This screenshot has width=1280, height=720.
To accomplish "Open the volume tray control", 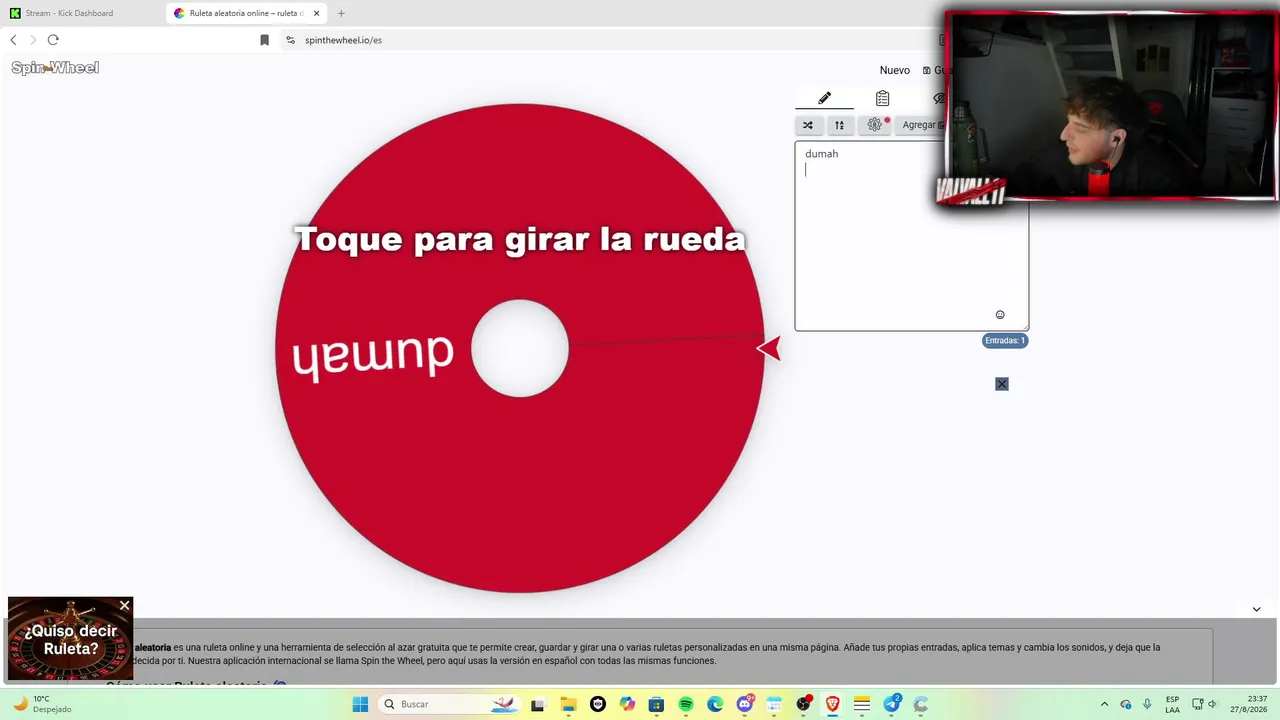I will (1212, 704).
